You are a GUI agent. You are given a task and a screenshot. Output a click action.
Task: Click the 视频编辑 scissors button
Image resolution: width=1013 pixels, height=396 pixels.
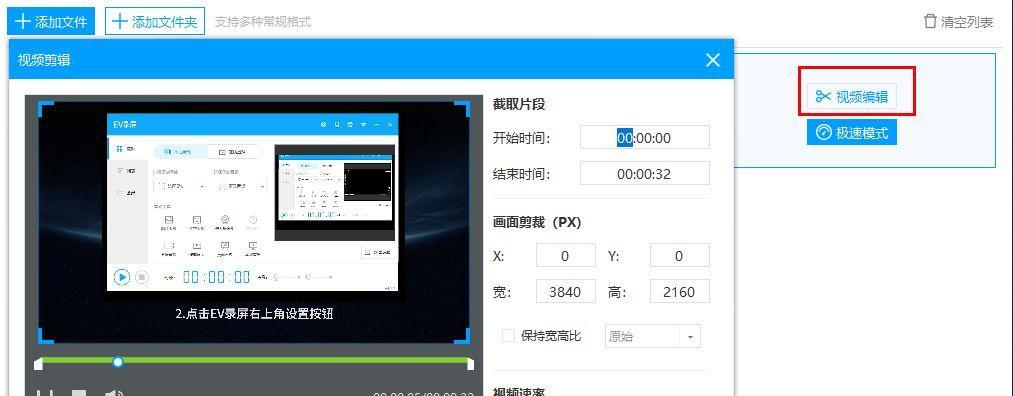(851, 97)
